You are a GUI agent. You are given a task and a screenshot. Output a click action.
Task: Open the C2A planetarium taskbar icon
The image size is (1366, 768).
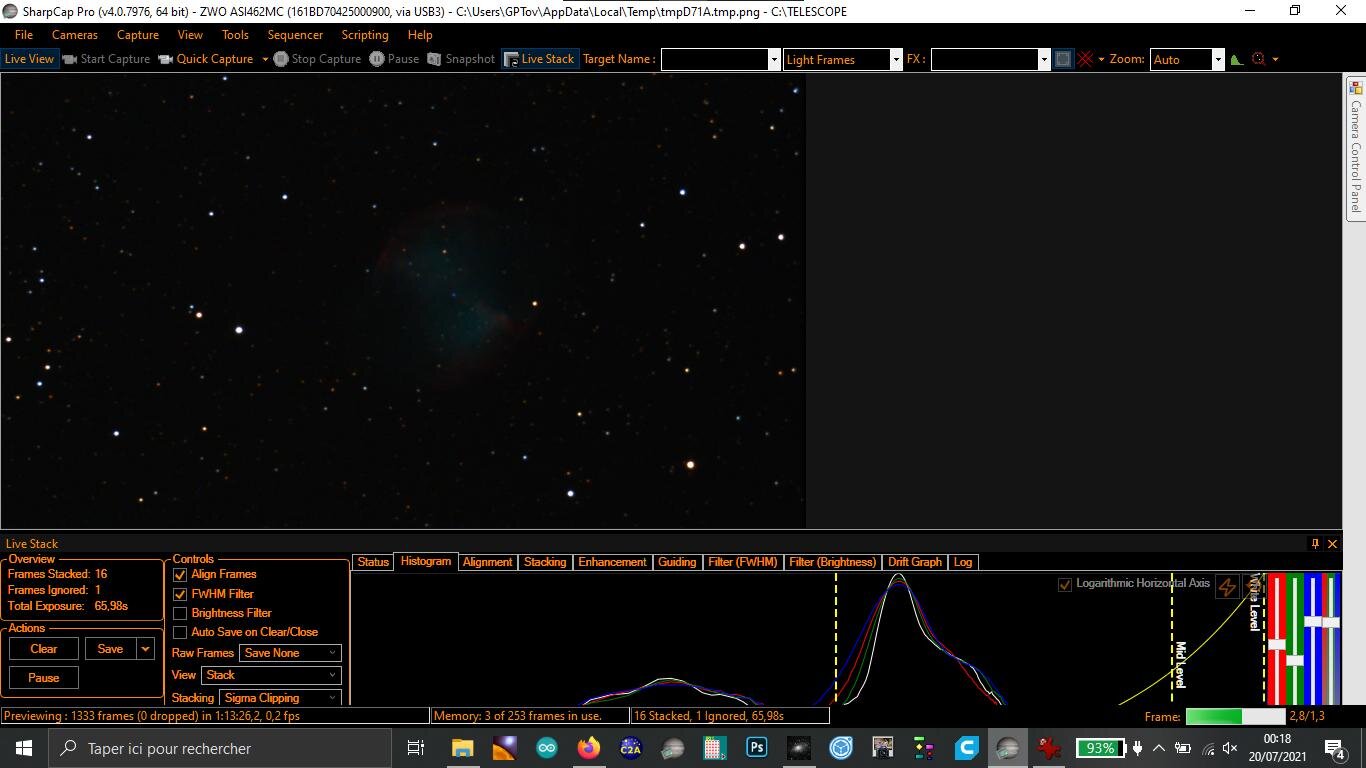[x=630, y=748]
